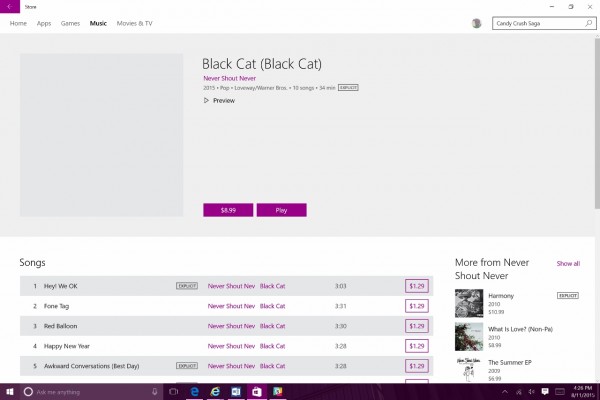600x400 pixels.
Task: Click the Black Cat album cover placeholder
Action: (101, 135)
